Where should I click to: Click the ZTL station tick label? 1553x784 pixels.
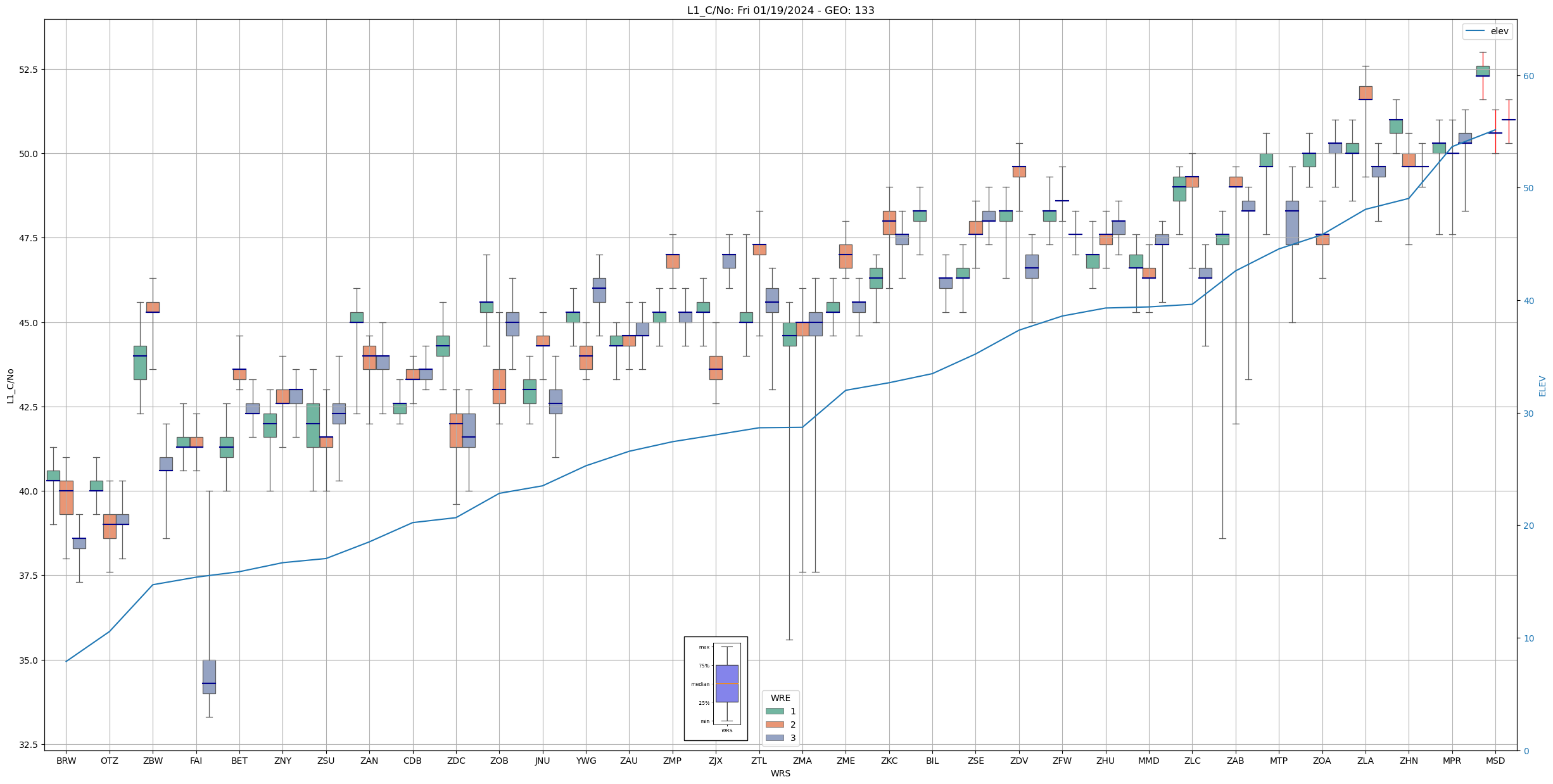pyautogui.click(x=759, y=761)
